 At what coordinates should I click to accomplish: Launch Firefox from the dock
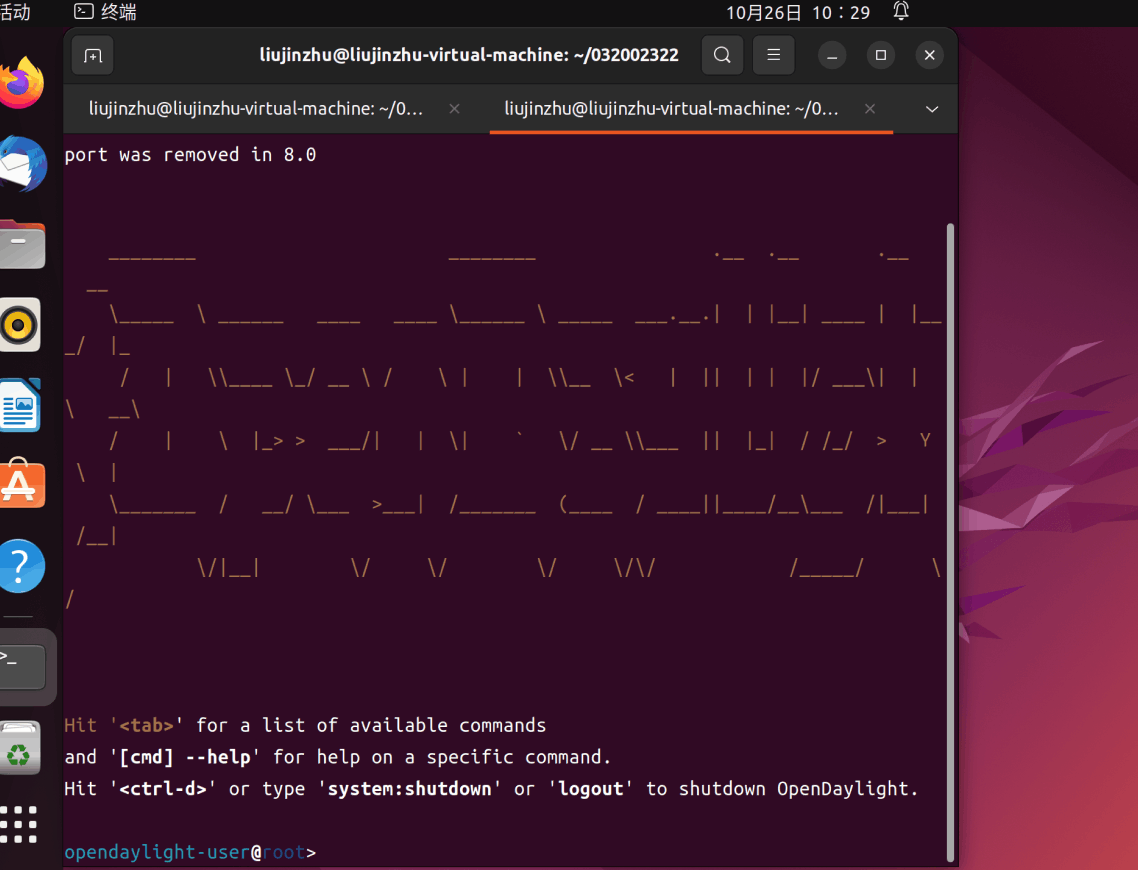pos(22,82)
